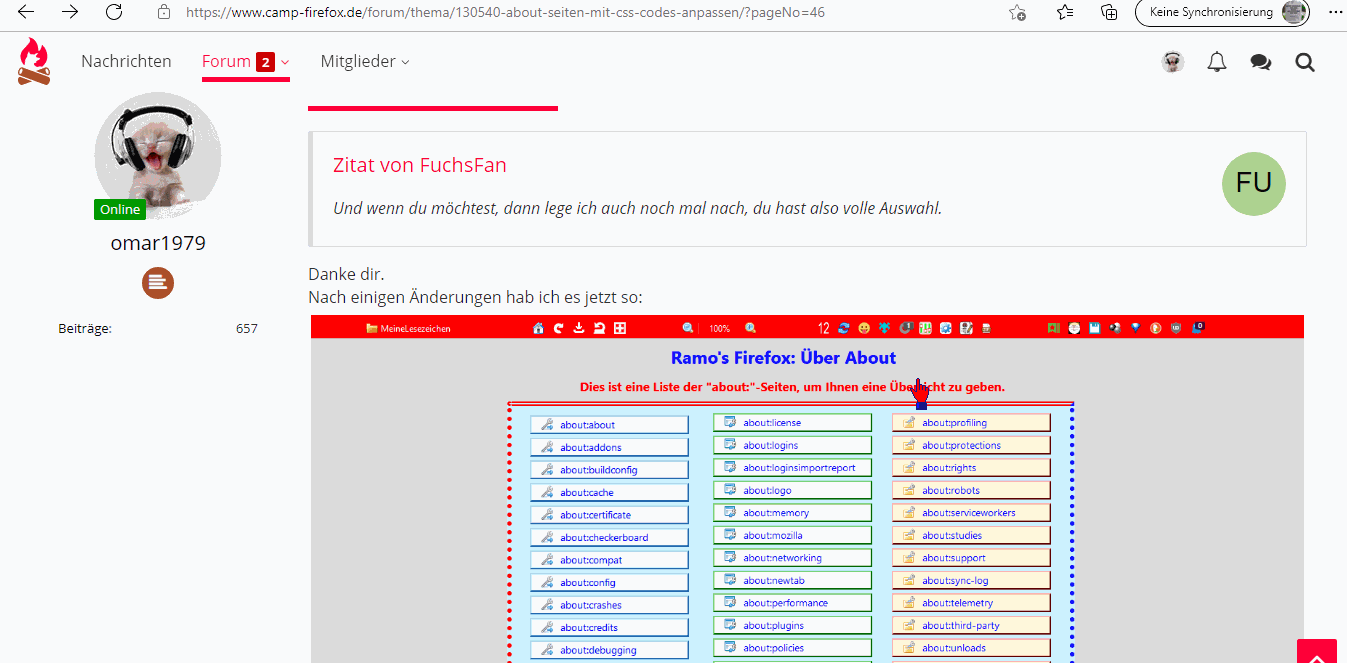Click the quoted text starting "Und wenn du möchtest"
Viewport: 1347px width, 663px height.
tap(637, 208)
